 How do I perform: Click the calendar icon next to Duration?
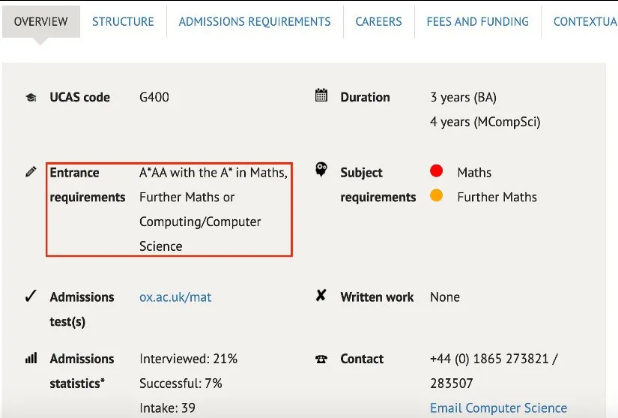pyautogui.click(x=321, y=97)
